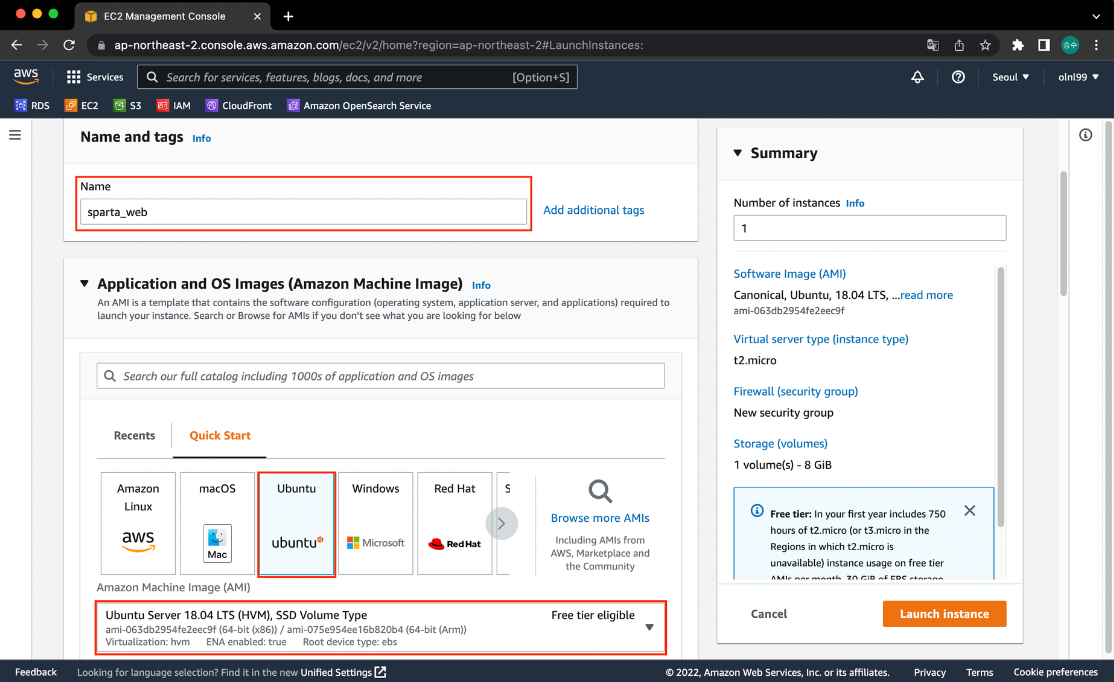Open the Seoul region dropdown

(x=1010, y=77)
